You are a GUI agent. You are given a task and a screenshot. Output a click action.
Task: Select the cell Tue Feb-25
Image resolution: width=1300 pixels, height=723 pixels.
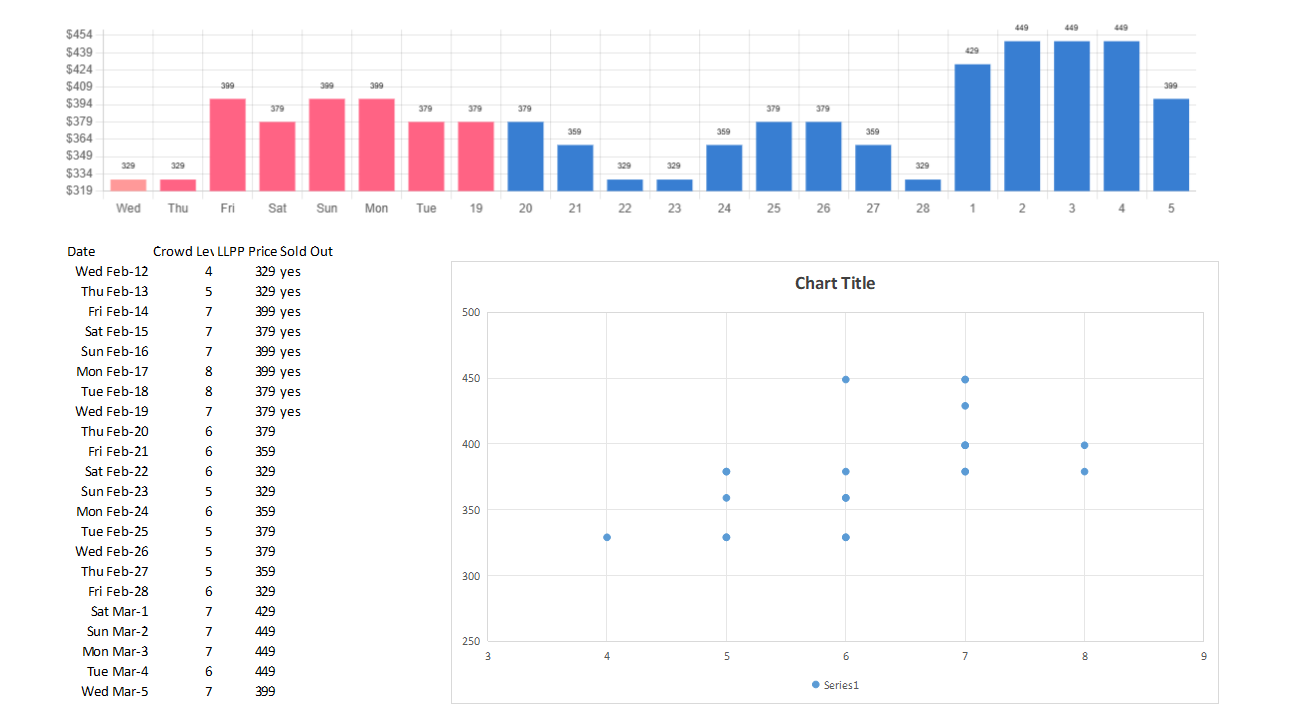(114, 531)
